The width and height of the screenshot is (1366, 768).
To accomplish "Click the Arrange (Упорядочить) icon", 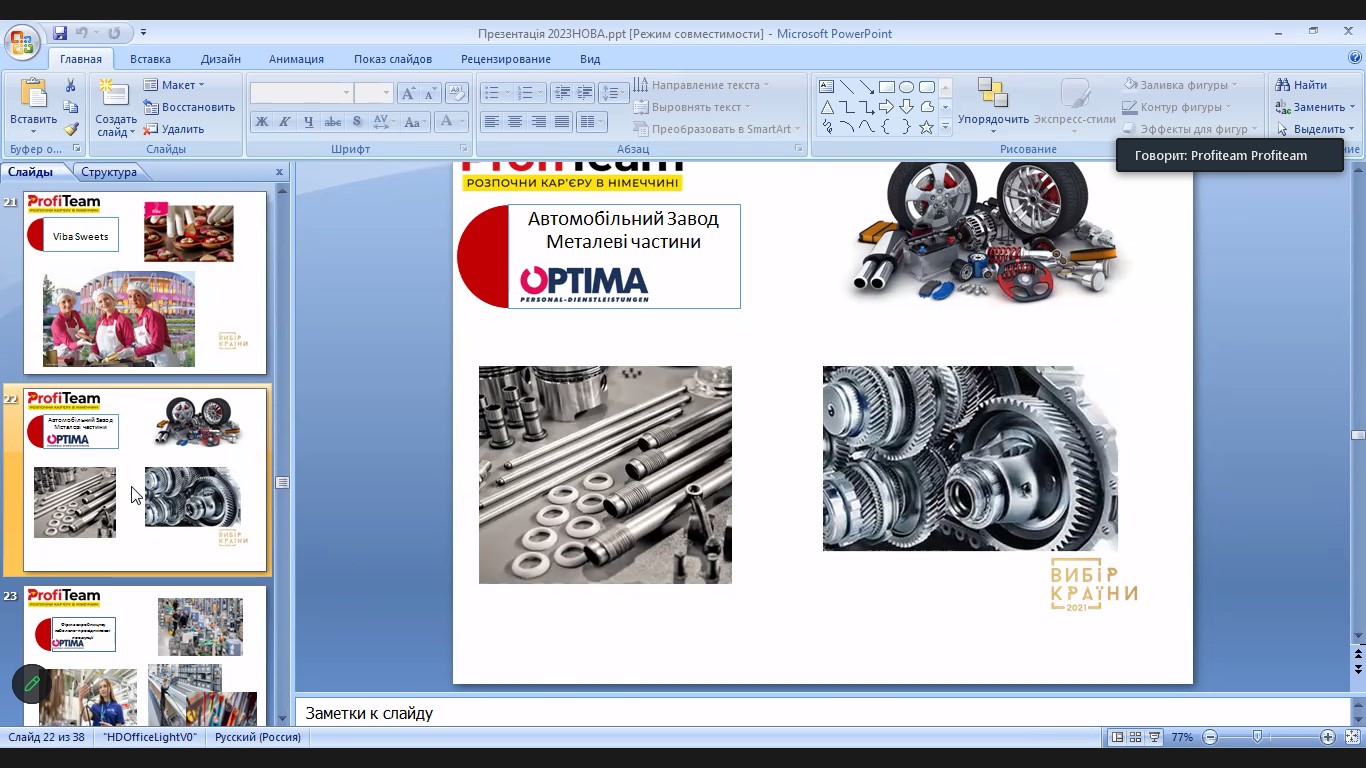I will coord(992,94).
